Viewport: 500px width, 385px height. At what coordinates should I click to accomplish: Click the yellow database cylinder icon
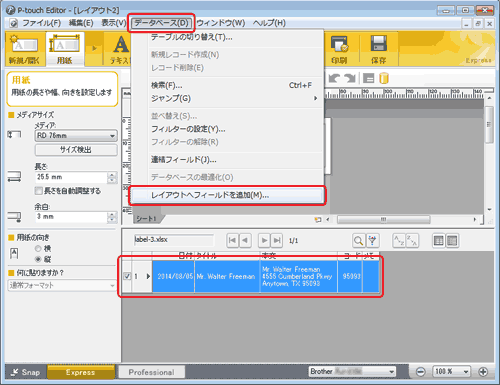click(384, 78)
